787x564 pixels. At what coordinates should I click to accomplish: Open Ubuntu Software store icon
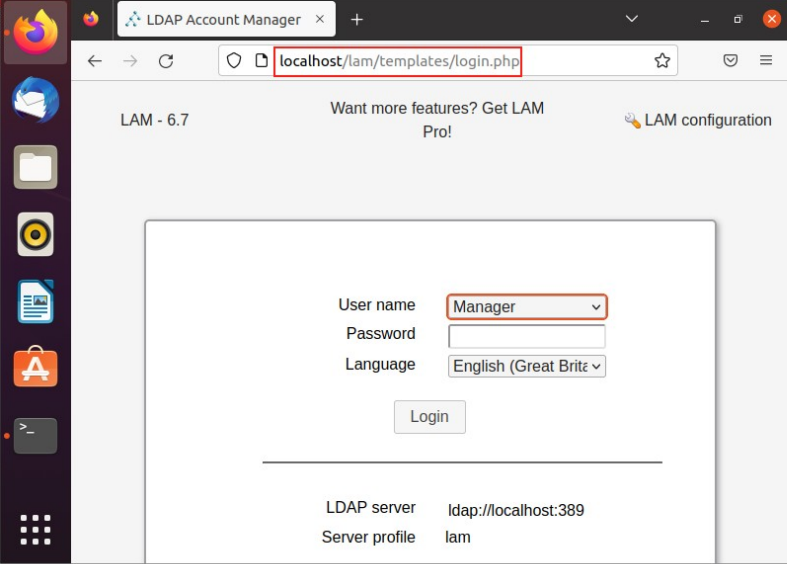[x=35, y=367]
